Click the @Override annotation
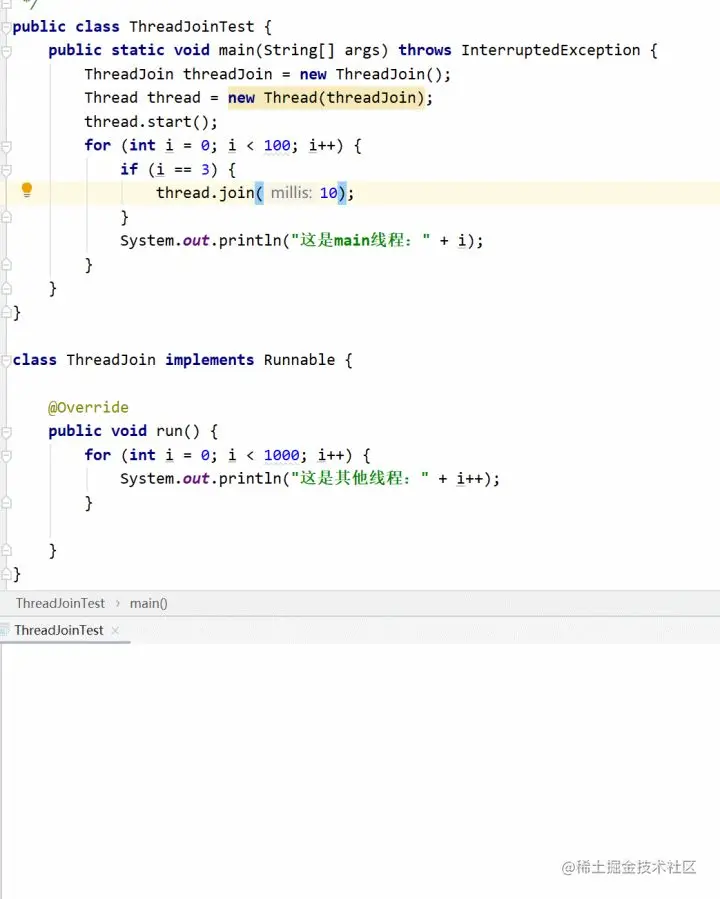Screen dimensions: 720x899 coord(88,407)
